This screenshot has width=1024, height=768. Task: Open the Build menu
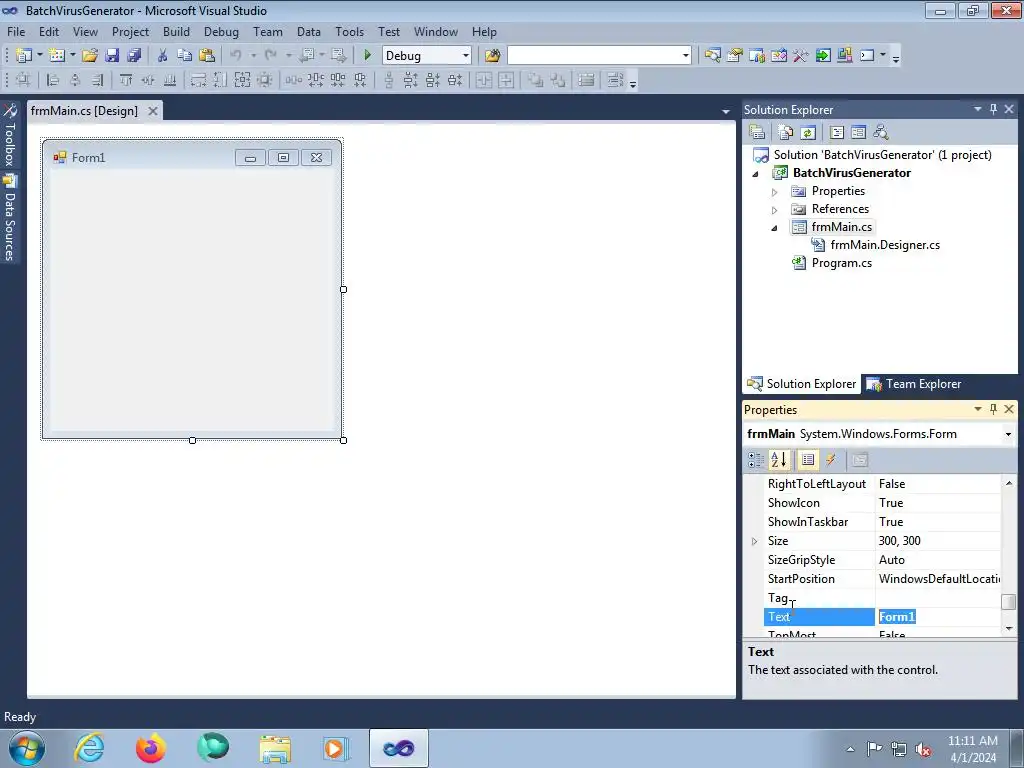(176, 31)
